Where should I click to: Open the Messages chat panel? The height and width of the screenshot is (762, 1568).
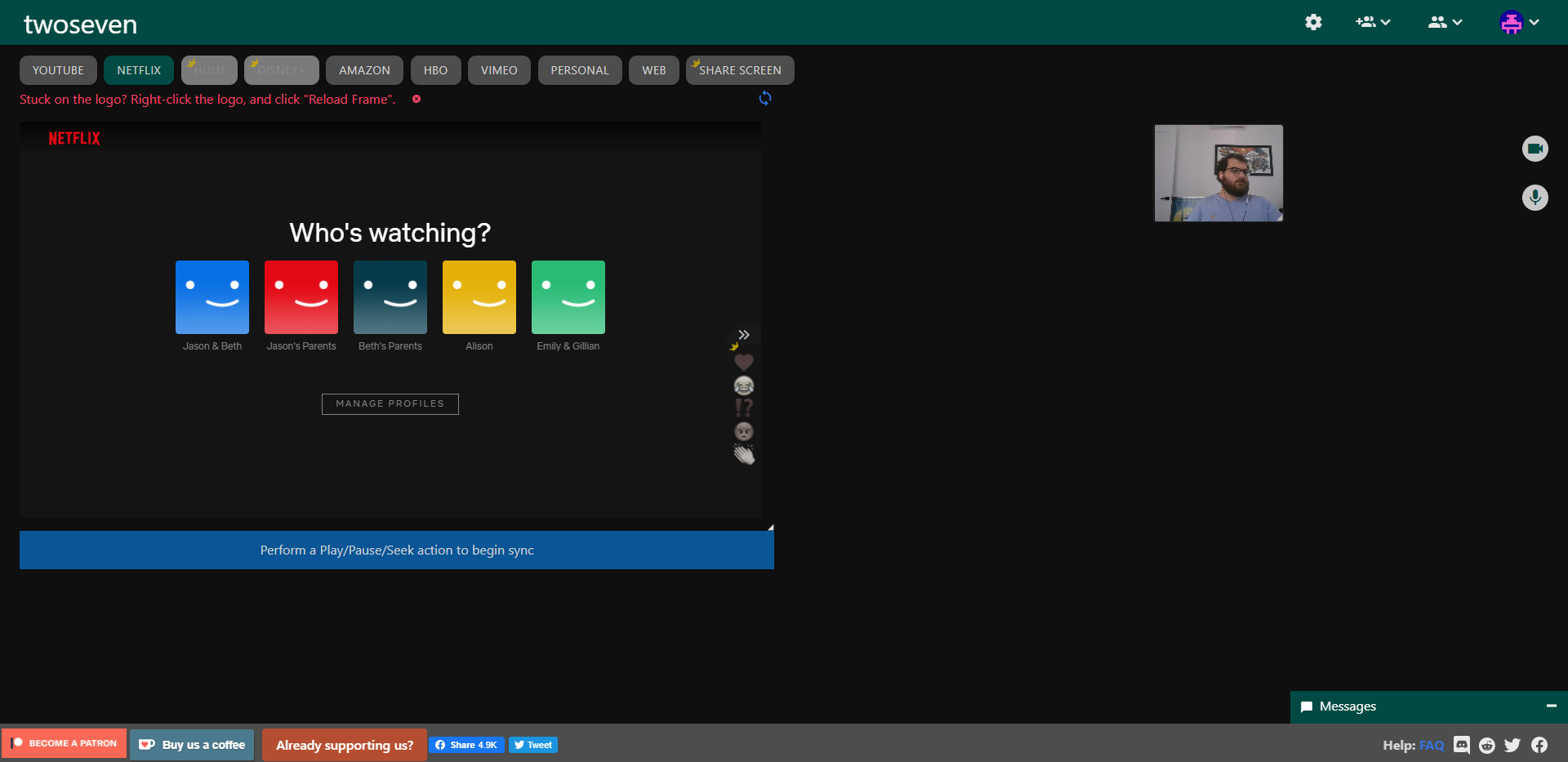click(1347, 706)
